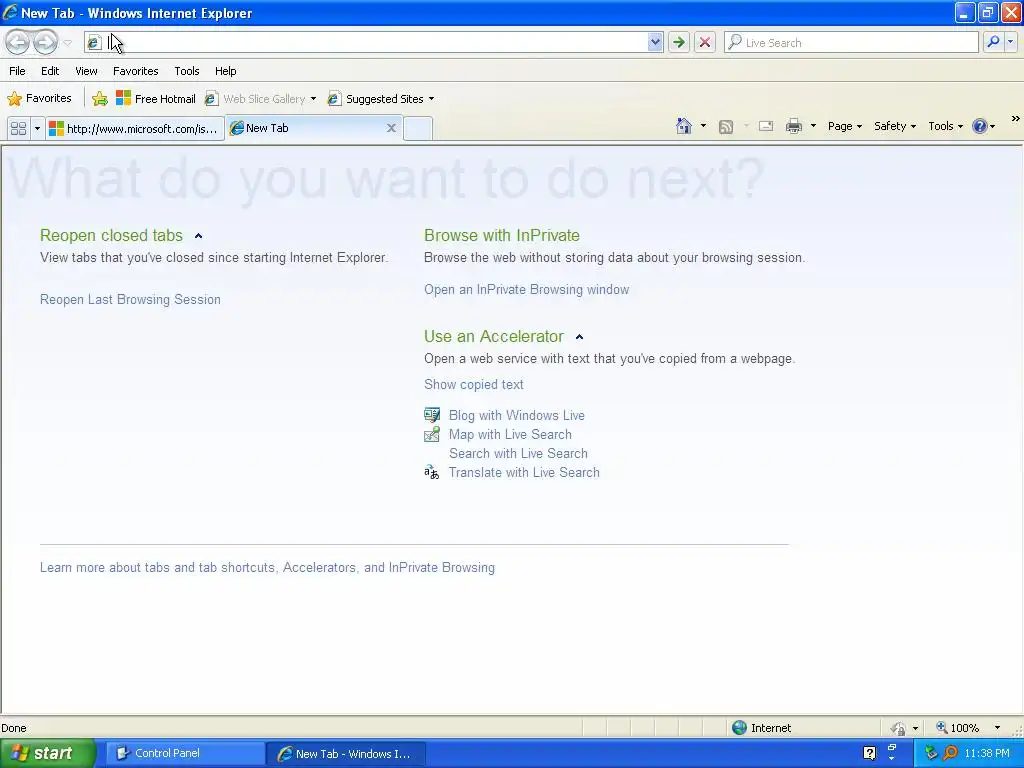Click the RSS feeds icon

click(726, 127)
